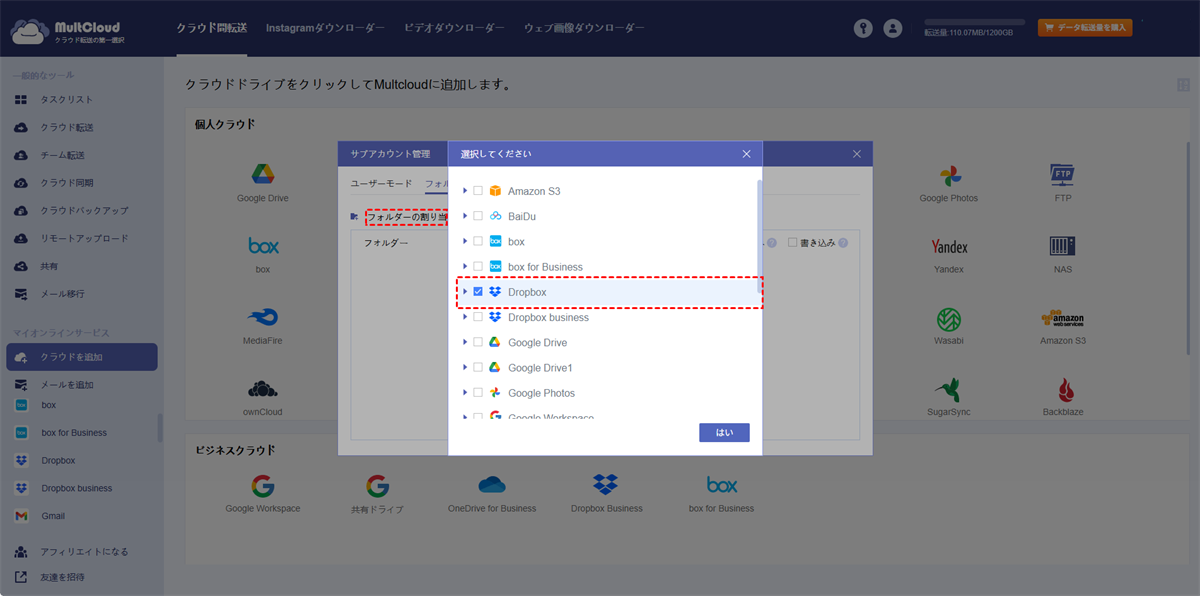This screenshot has height=596, width=1200.
Task: Expand the Google Drive tree node
Action: coord(464,342)
